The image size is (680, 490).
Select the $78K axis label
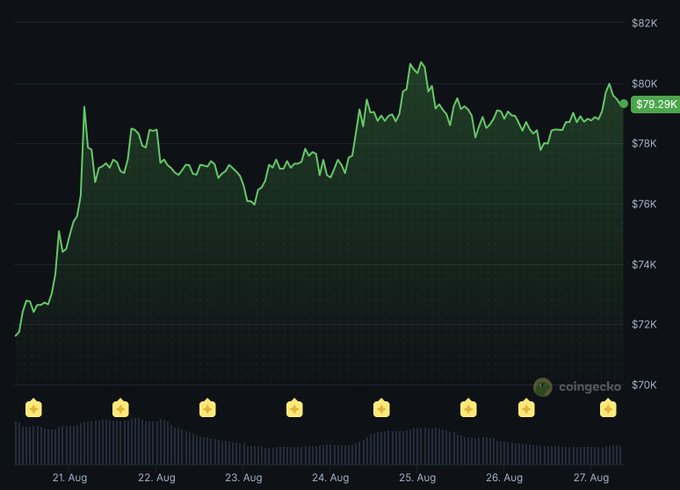click(644, 144)
